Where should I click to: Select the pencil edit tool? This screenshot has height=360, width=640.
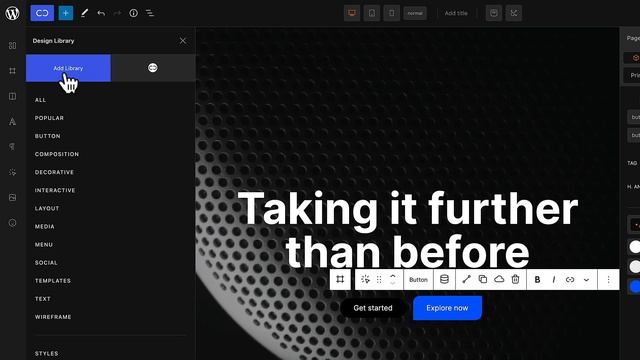(x=84, y=13)
